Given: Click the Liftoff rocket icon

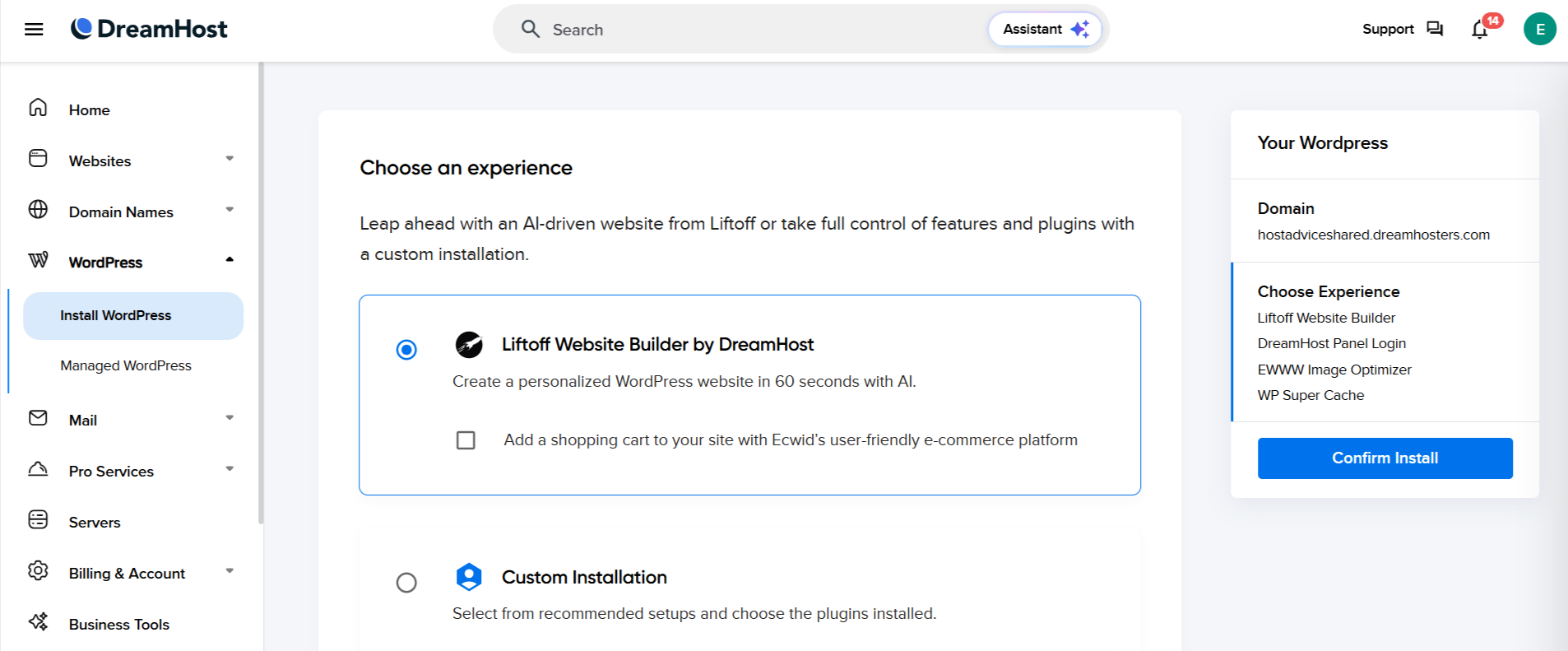Looking at the screenshot, I should 469,344.
